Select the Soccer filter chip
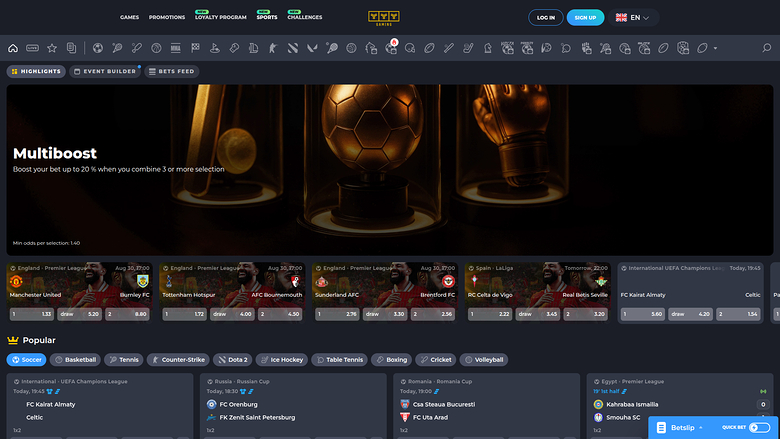Image resolution: width=780 pixels, height=439 pixels. (26, 359)
